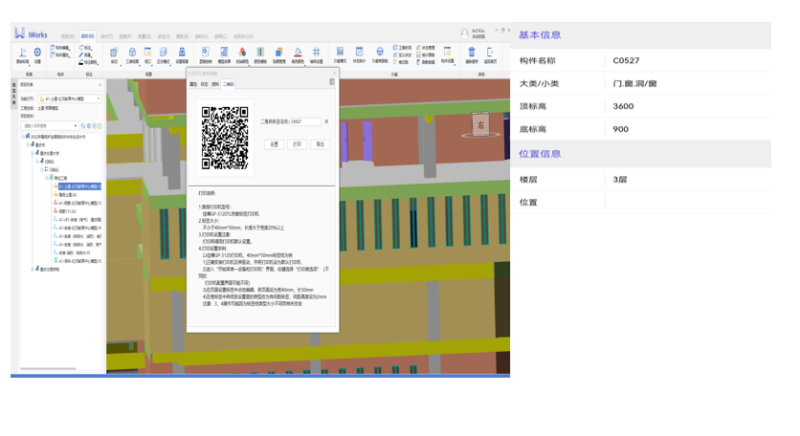
Task: Clear the QR label name with the X
Action: click(326, 121)
